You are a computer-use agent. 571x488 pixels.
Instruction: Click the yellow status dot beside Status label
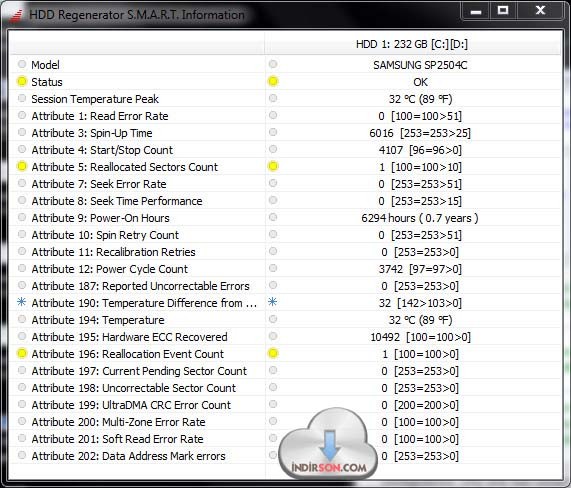tap(22, 82)
